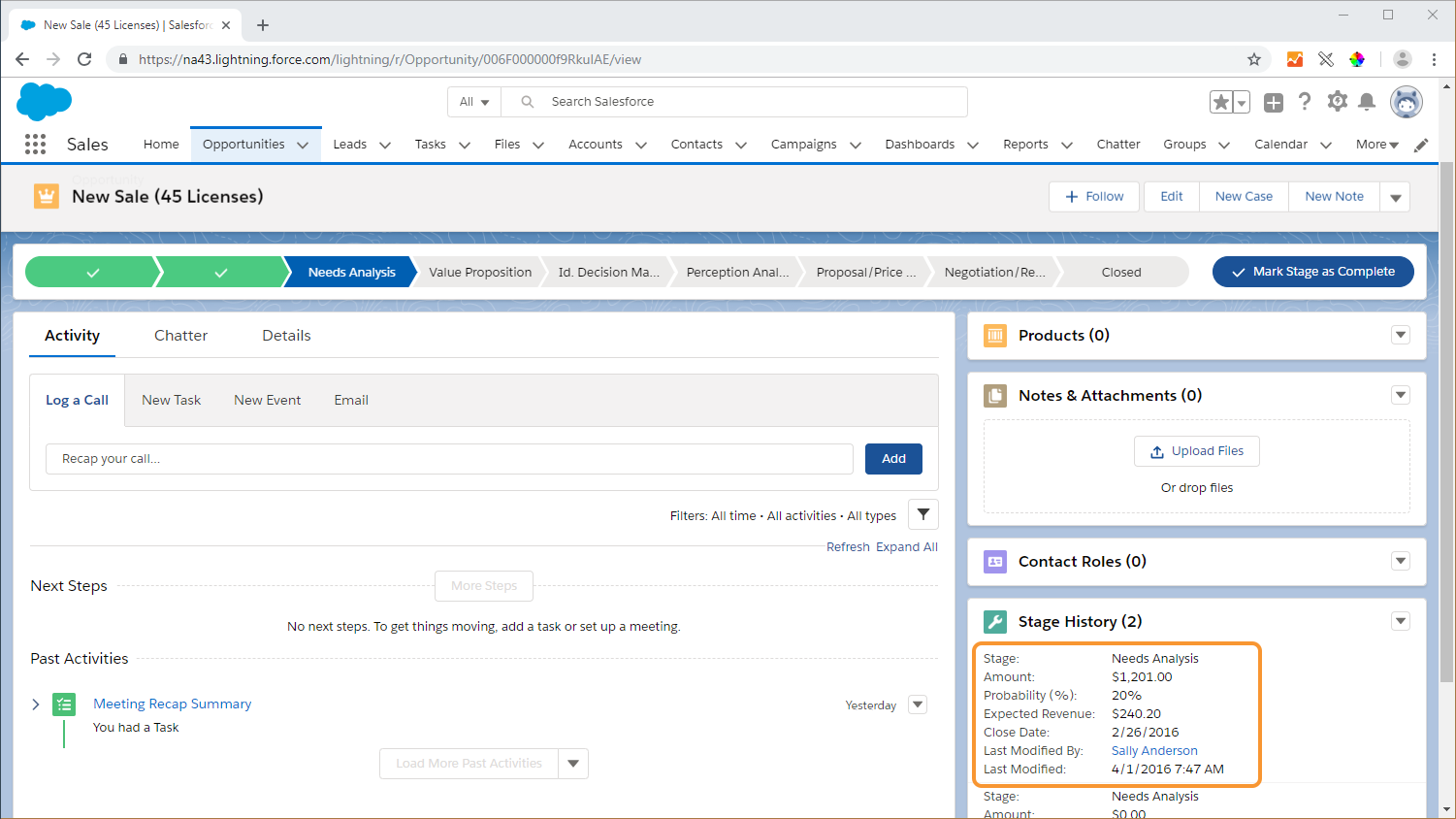Screen dimensions: 1456x819
Task: Click the Products panel icon
Action: pyautogui.click(x=995, y=336)
